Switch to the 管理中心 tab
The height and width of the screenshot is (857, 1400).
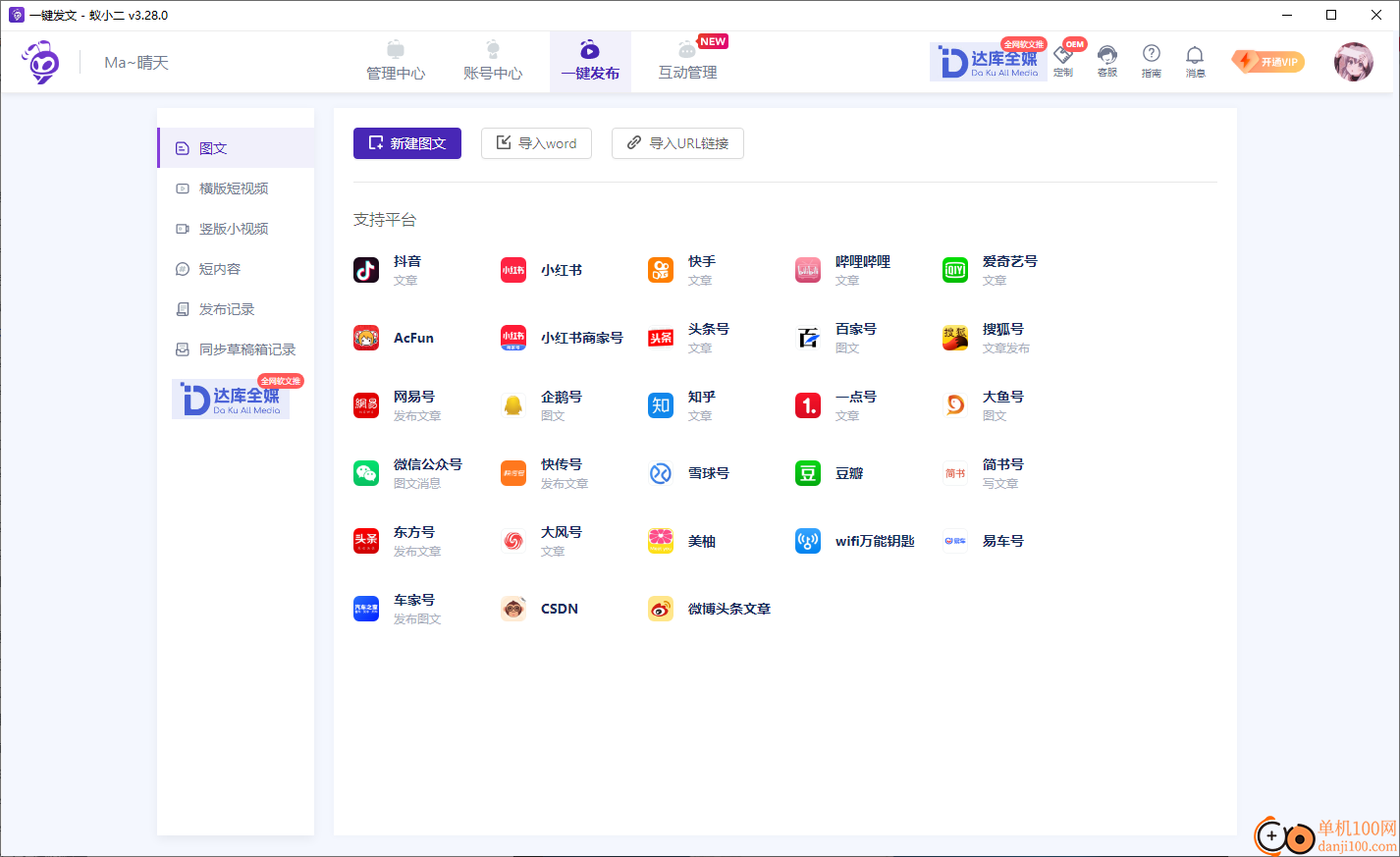[x=396, y=61]
